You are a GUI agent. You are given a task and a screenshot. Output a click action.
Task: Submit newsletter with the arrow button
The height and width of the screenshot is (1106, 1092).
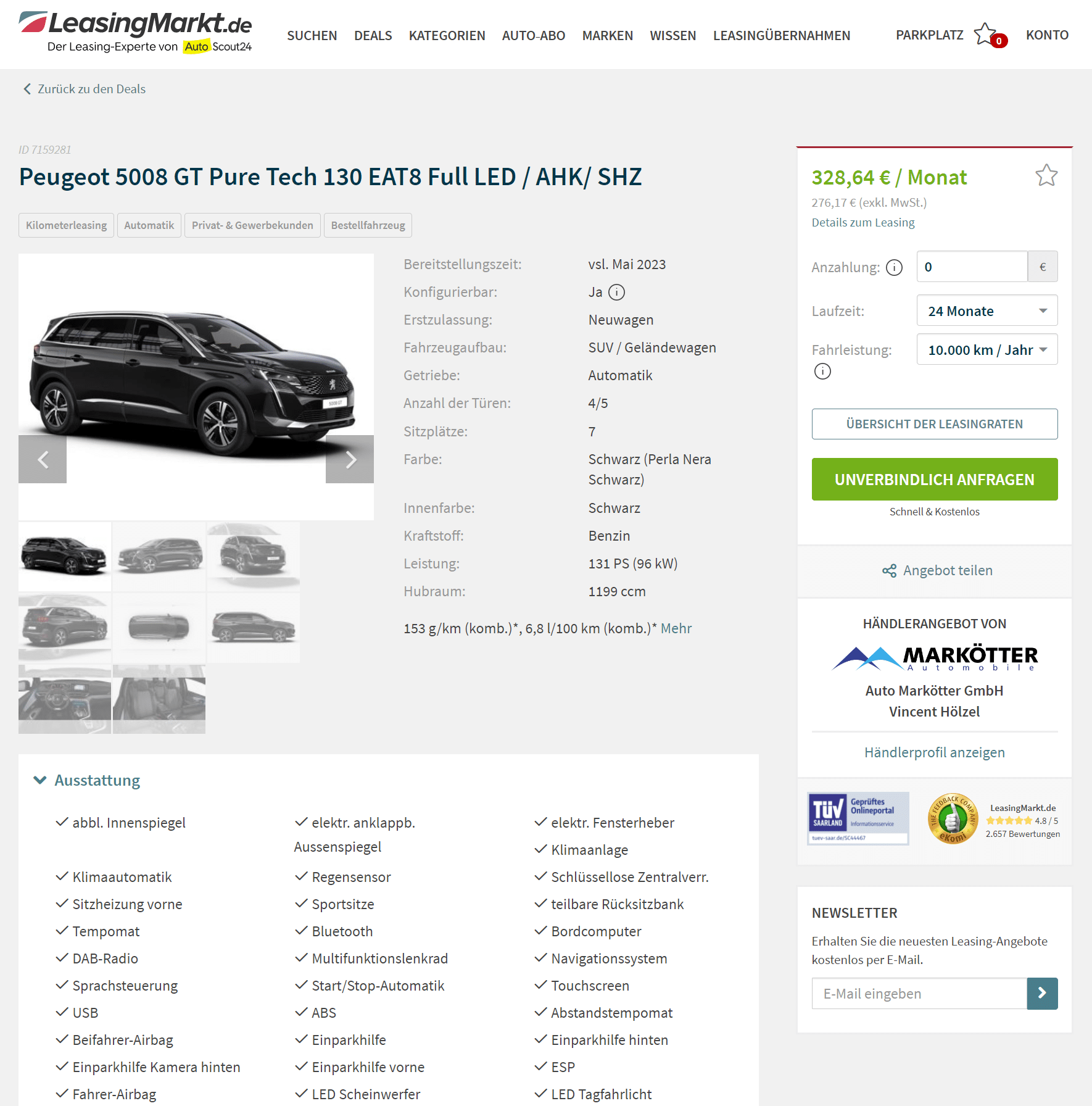click(1042, 993)
